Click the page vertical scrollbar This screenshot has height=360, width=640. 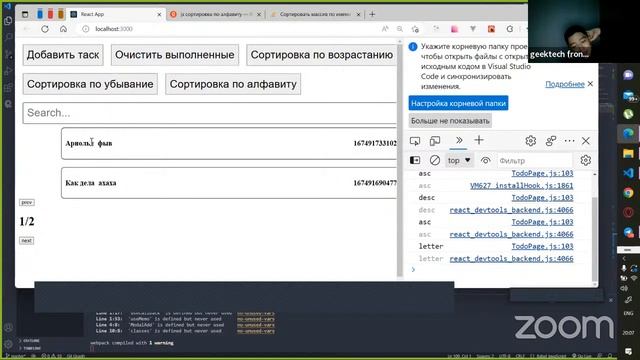pos(400,159)
